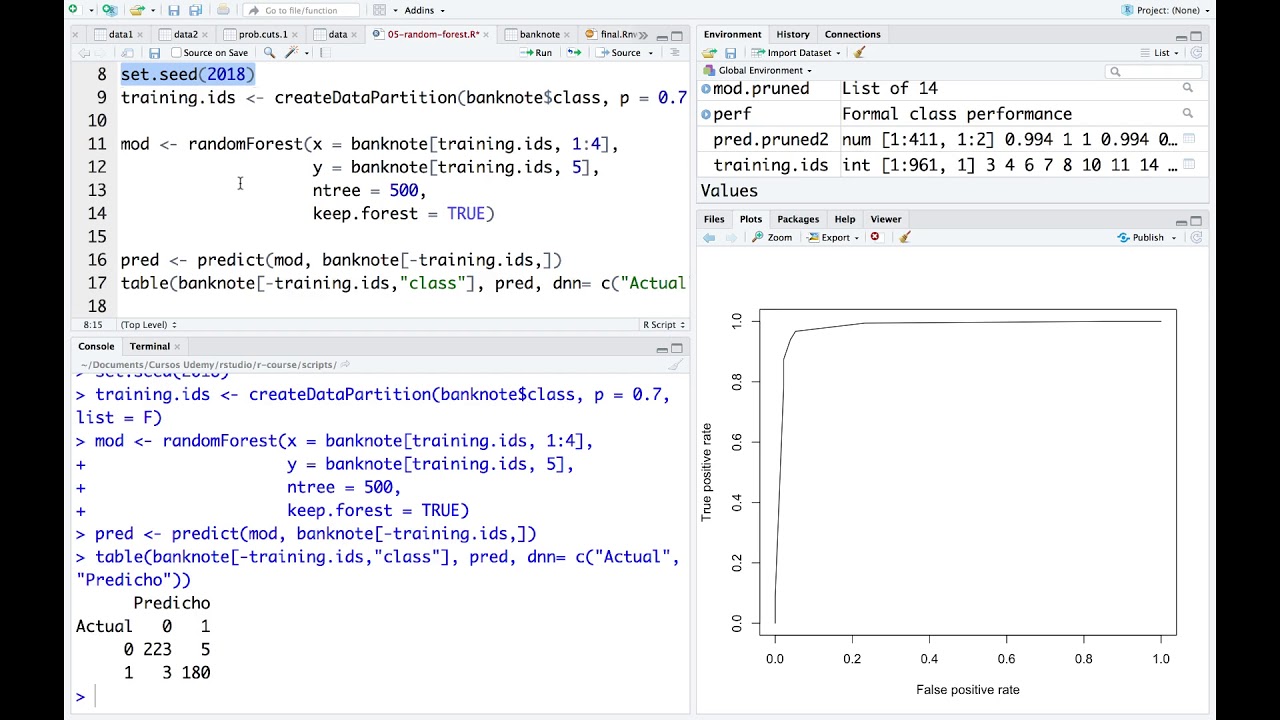Clear all plots with the broom icon
Image resolution: width=1280 pixels, height=720 pixels.
904,237
